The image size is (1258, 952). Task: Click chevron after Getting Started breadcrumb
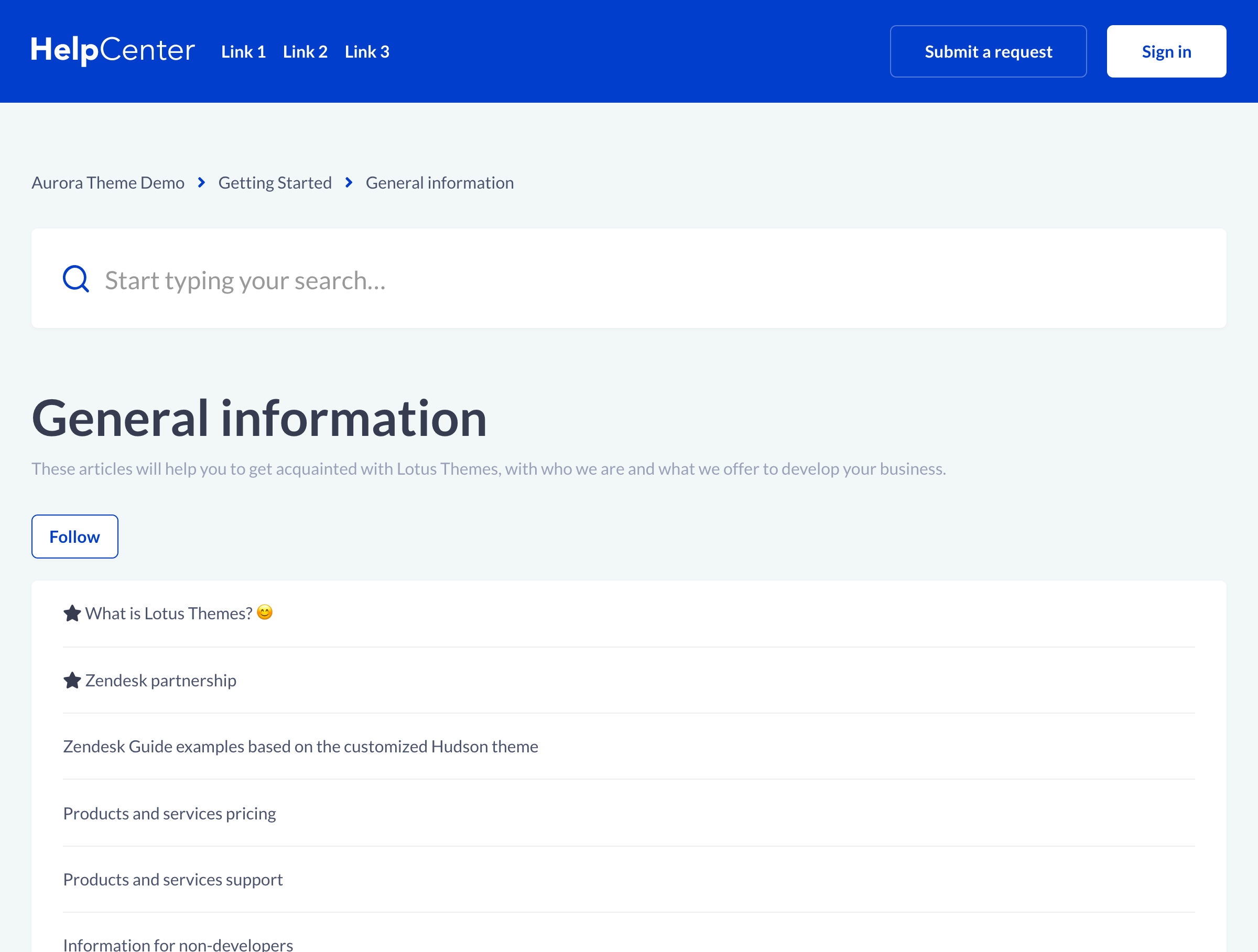coord(349,182)
